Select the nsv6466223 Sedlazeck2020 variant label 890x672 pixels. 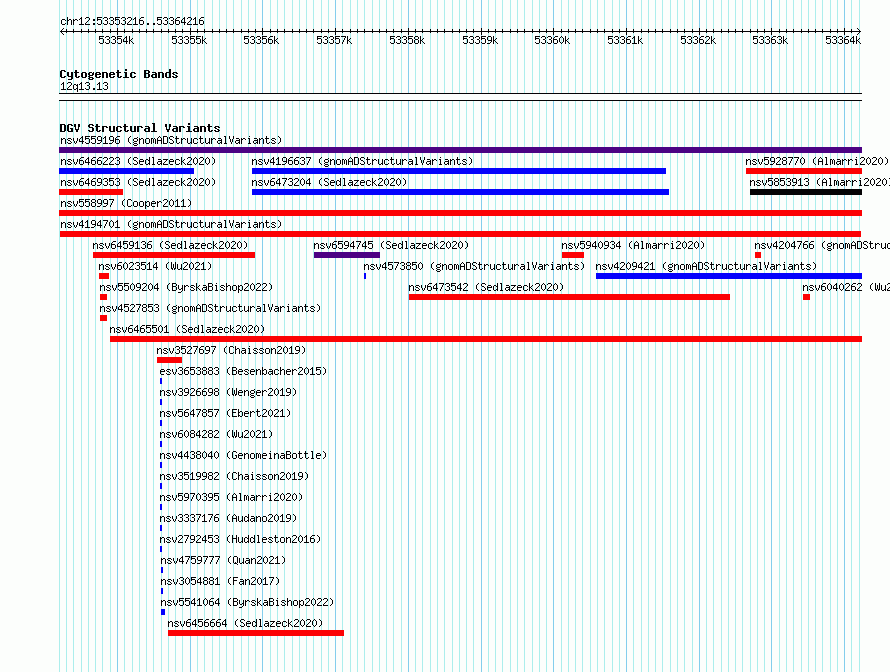[x=138, y=161]
